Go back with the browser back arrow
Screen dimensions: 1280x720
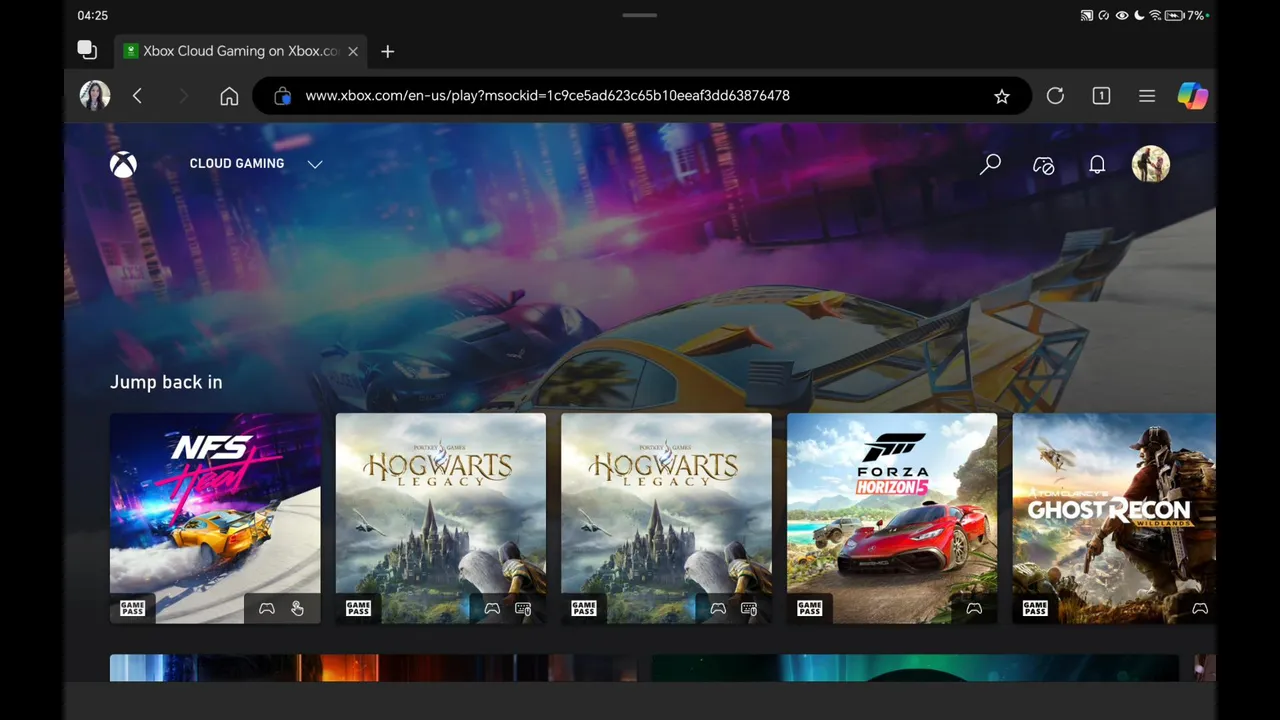(x=137, y=96)
